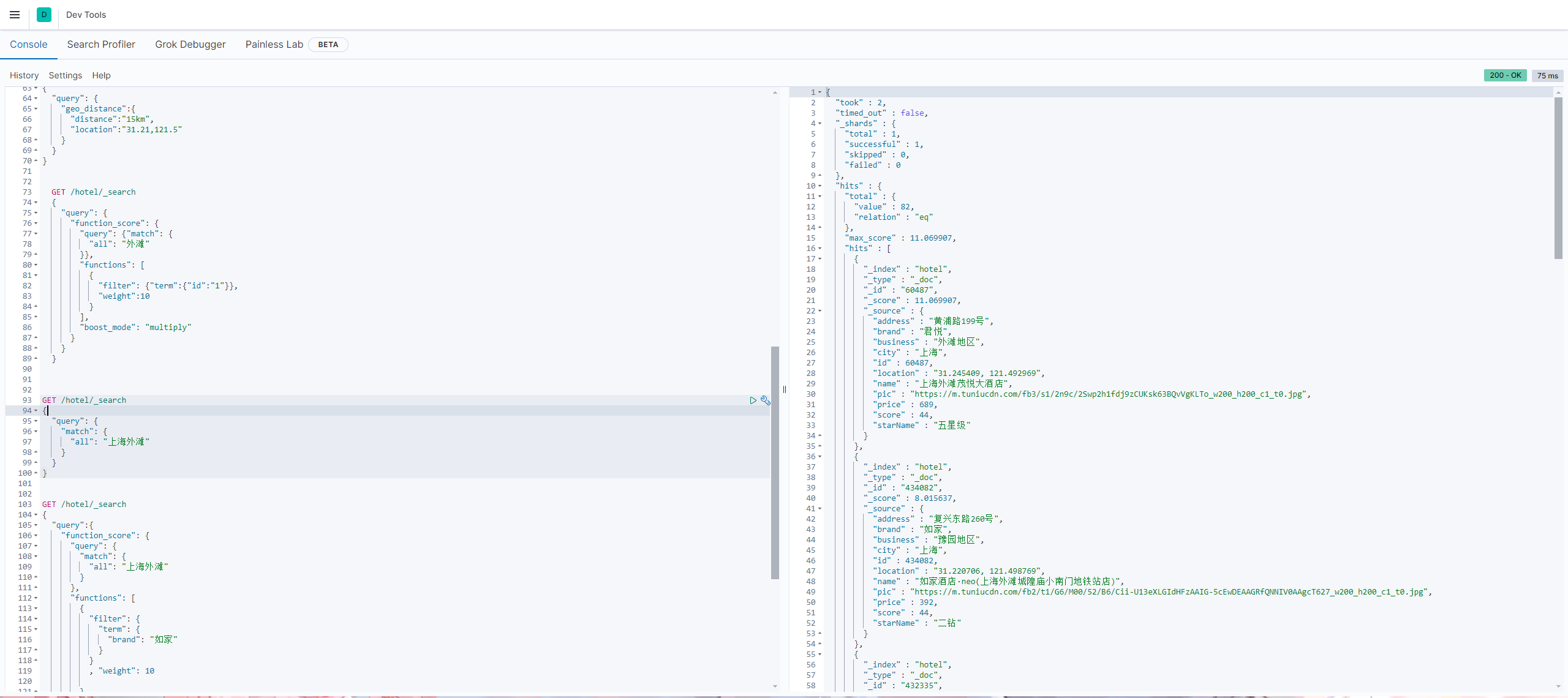Open the Painless Lab tab
1568x698 pixels.
point(274,44)
